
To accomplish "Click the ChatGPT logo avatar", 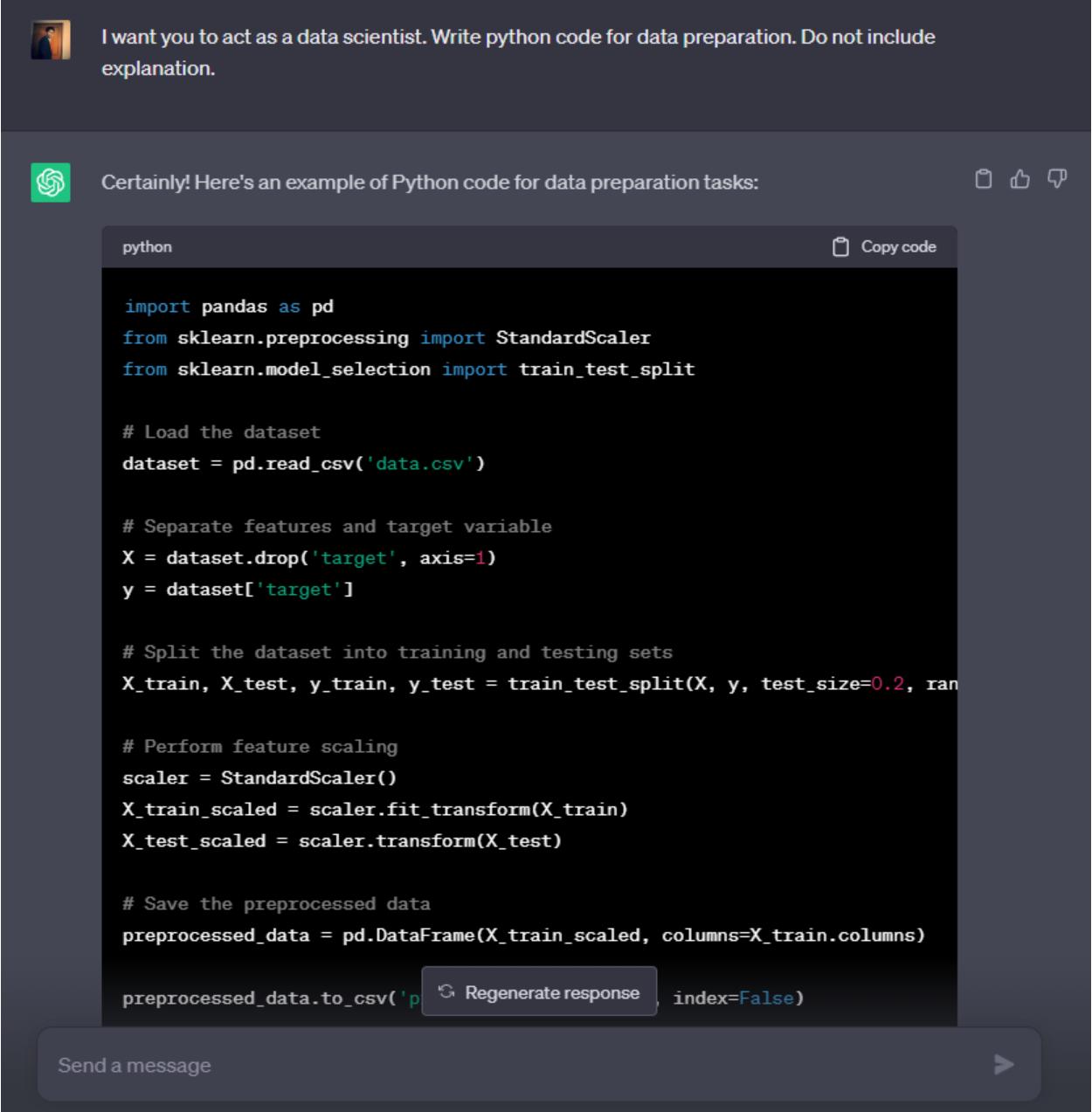I will tap(51, 182).
